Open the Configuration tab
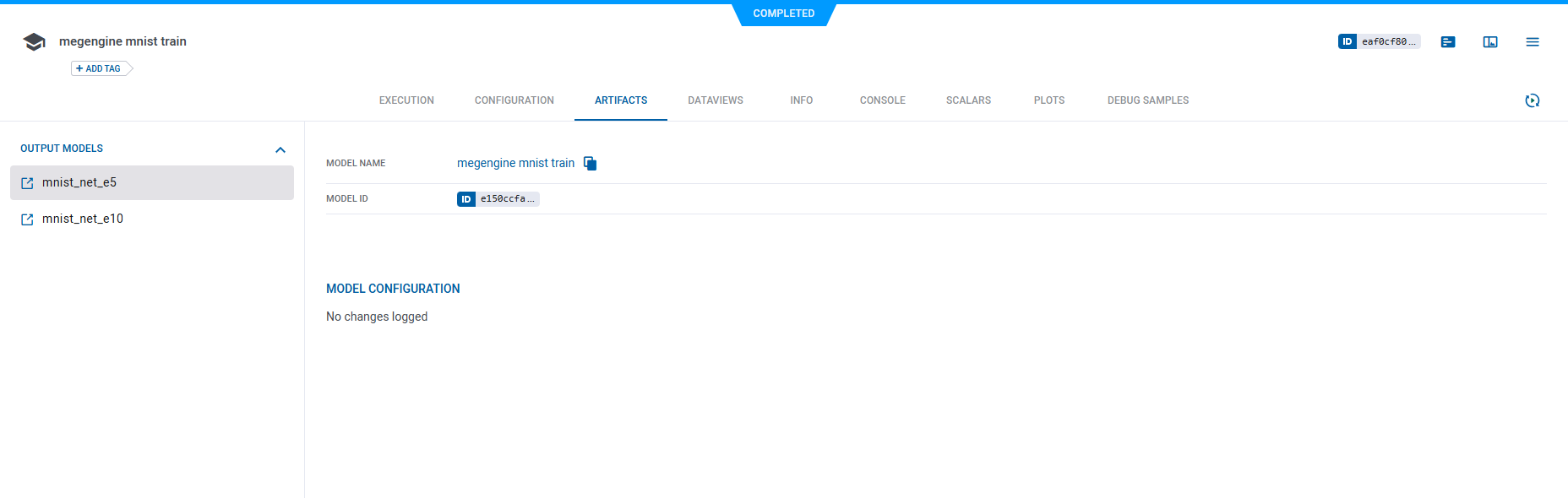The width and height of the screenshot is (1568, 498). click(514, 100)
